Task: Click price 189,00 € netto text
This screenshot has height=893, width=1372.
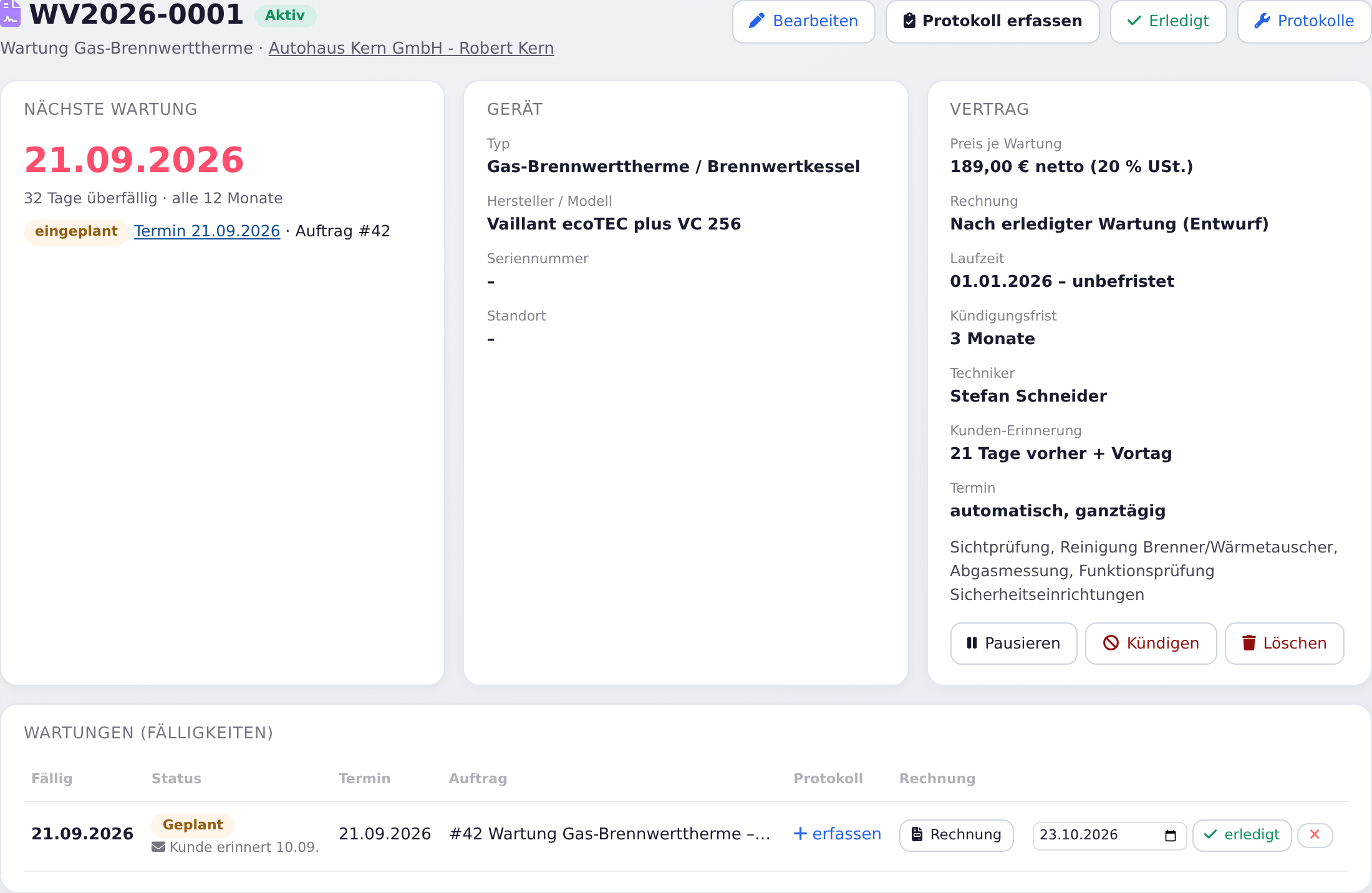Action: pyautogui.click(x=1071, y=167)
